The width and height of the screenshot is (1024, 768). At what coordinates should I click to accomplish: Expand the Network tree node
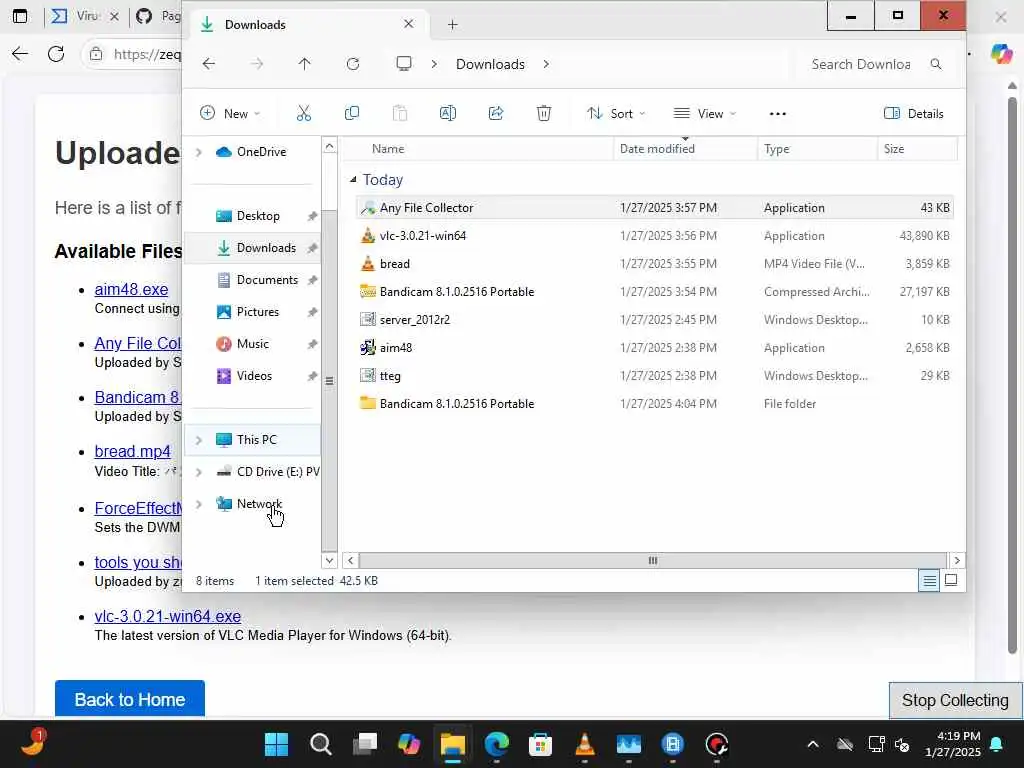pos(199,504)
